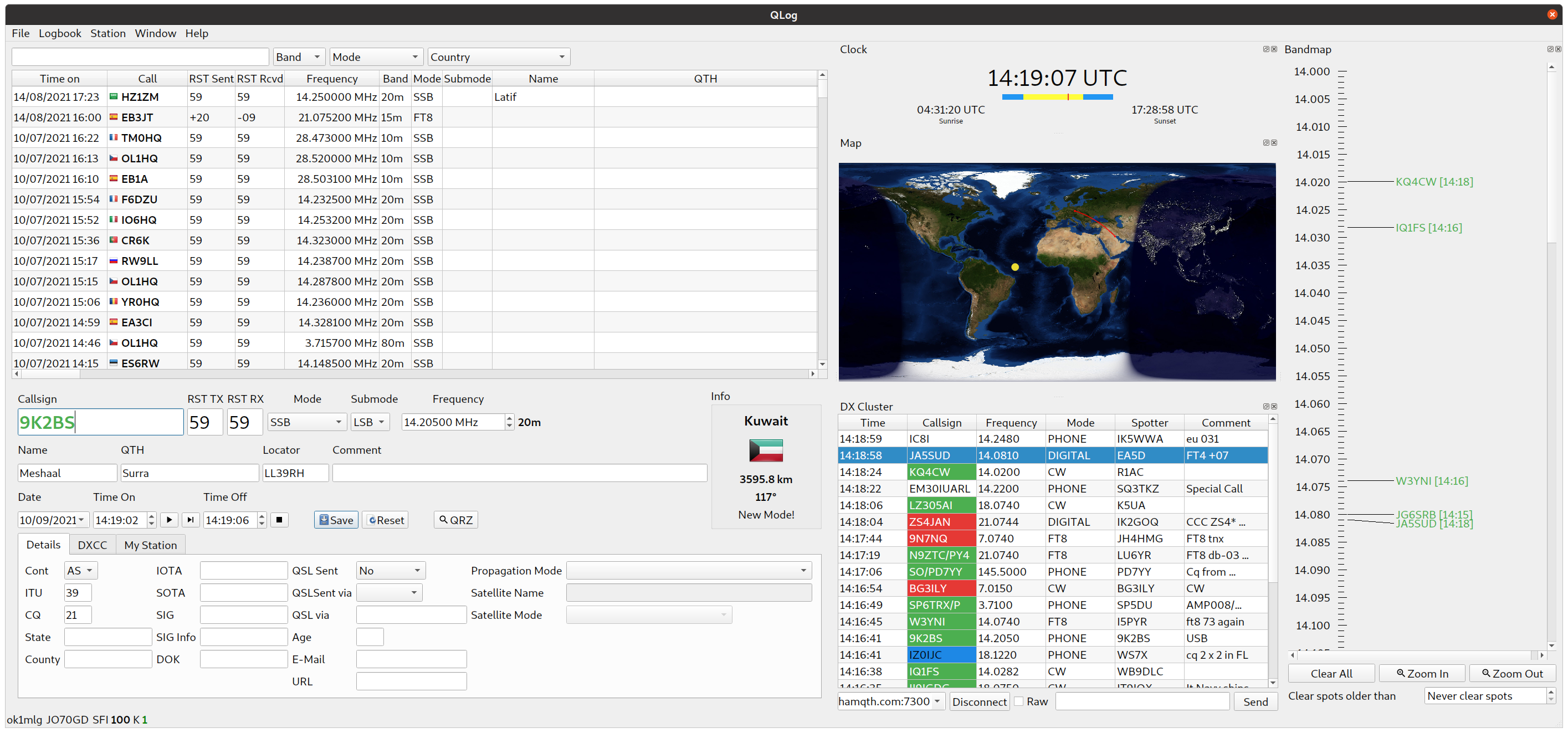Switch to the DXCC tab

pyautogui.click(x=93, y=545)
